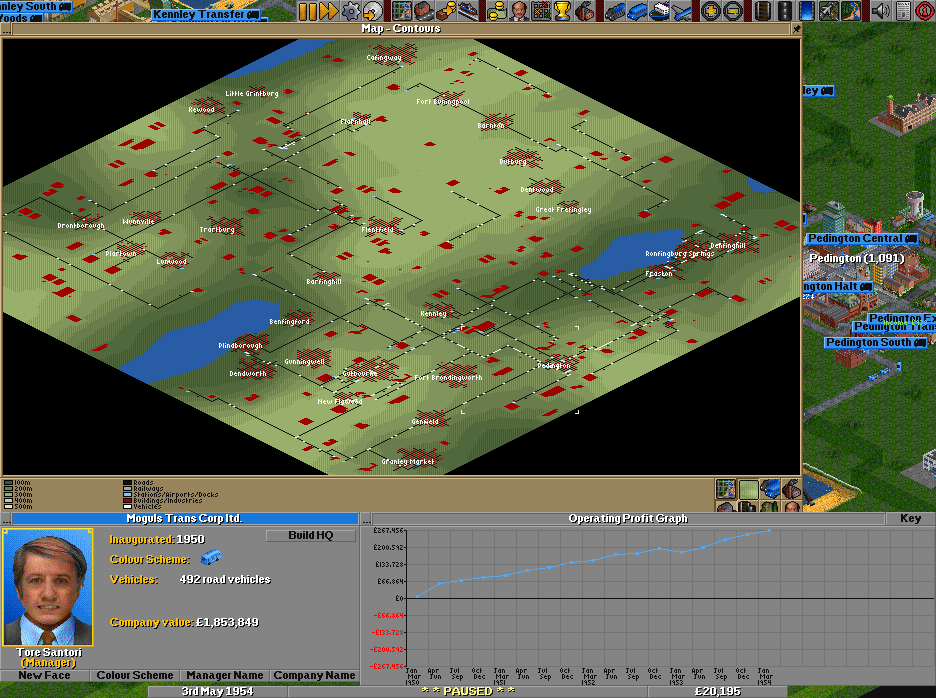Click the Moguls Trans Corp ltd. title bar
The height and width of the screenshot is (698, 936).
click(185, 518)
